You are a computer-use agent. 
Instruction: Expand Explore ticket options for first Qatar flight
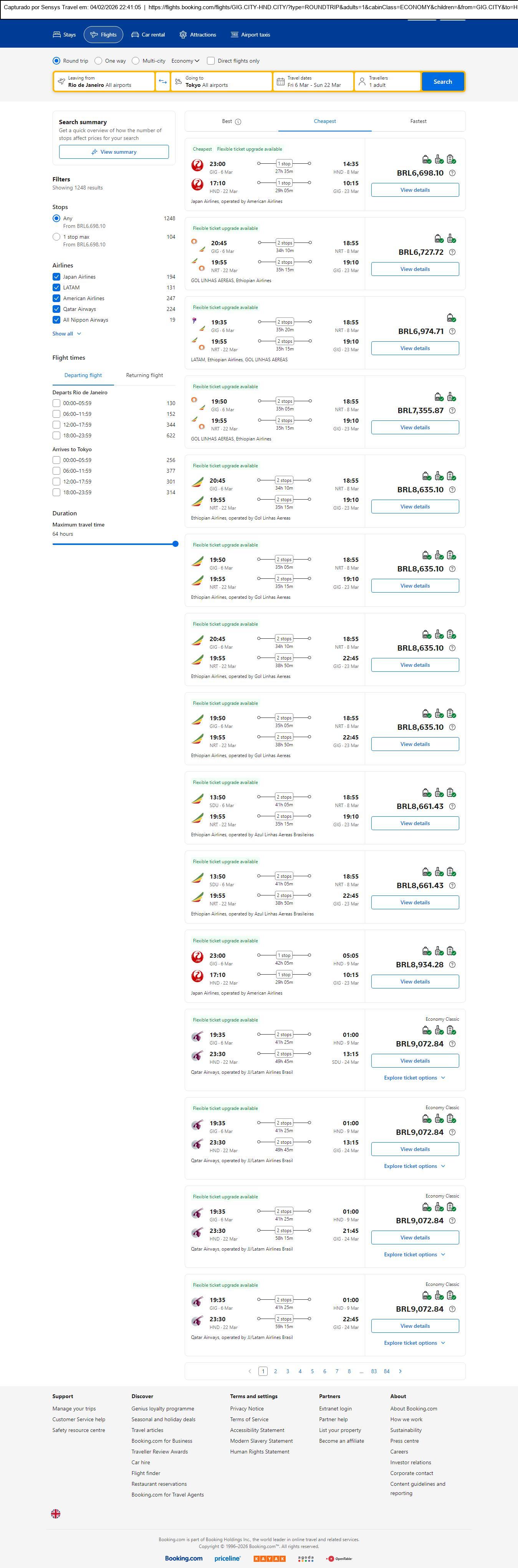414,1077
